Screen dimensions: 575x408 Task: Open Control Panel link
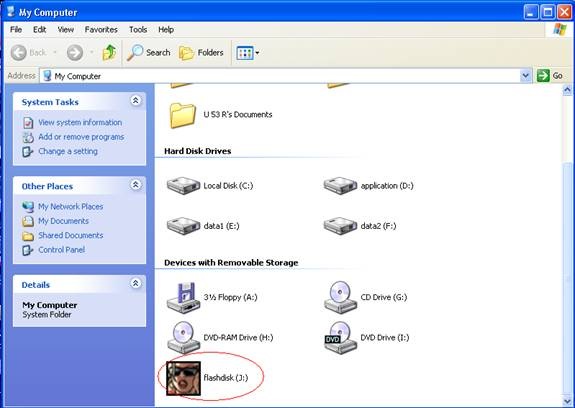point(61,250)
